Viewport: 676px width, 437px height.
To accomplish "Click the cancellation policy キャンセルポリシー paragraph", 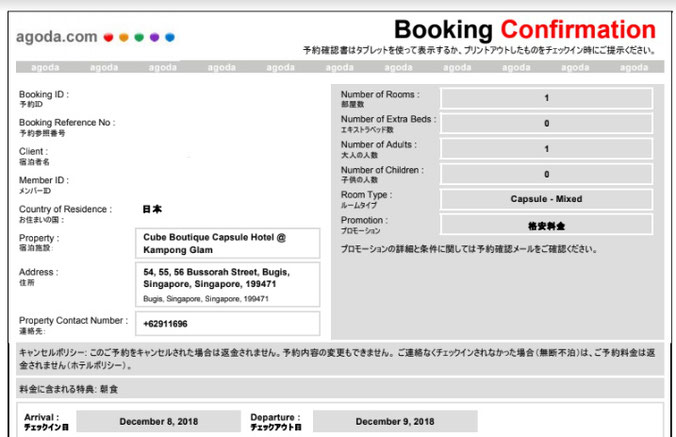I will (337, 359).
